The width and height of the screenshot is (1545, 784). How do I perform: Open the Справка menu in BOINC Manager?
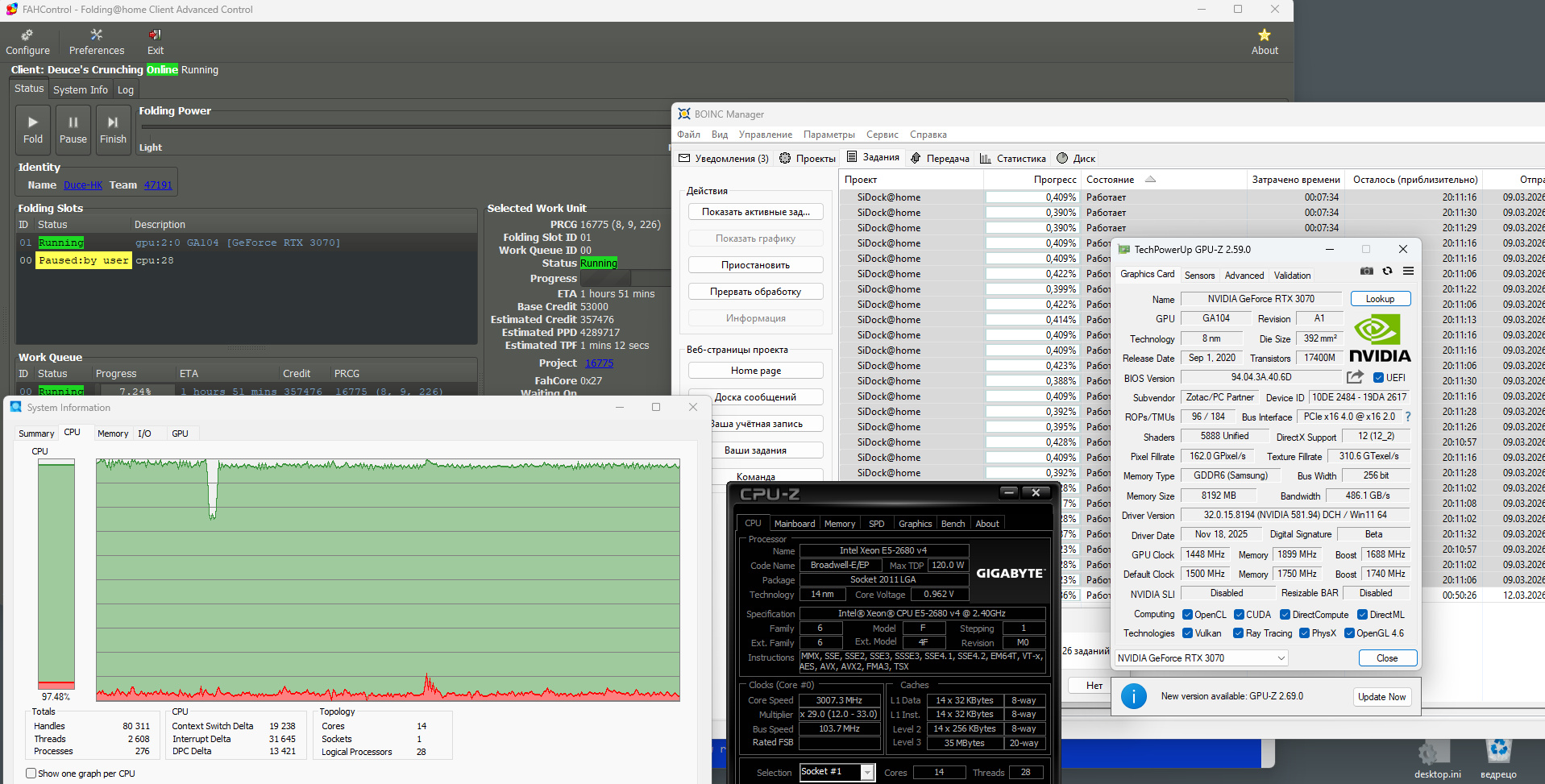tap(928, 135)
